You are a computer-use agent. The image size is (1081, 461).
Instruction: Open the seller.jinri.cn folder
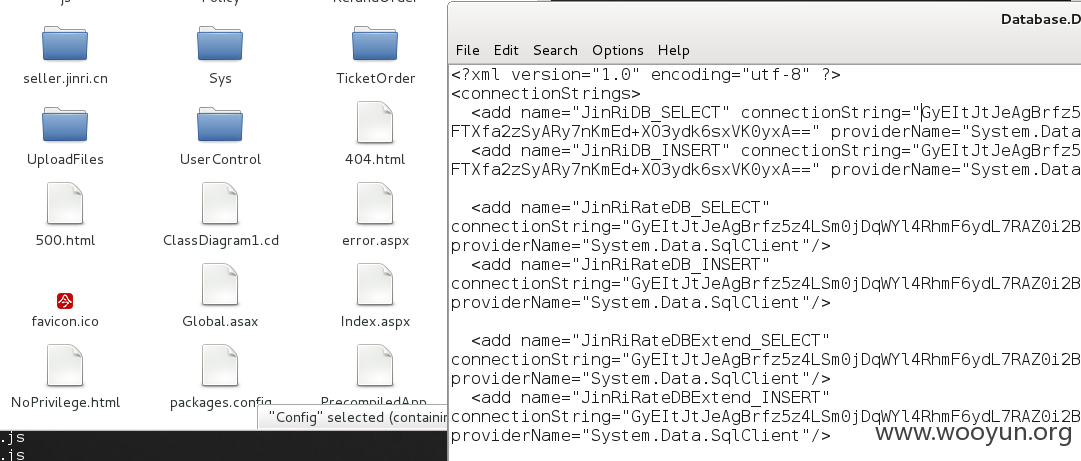65,43
